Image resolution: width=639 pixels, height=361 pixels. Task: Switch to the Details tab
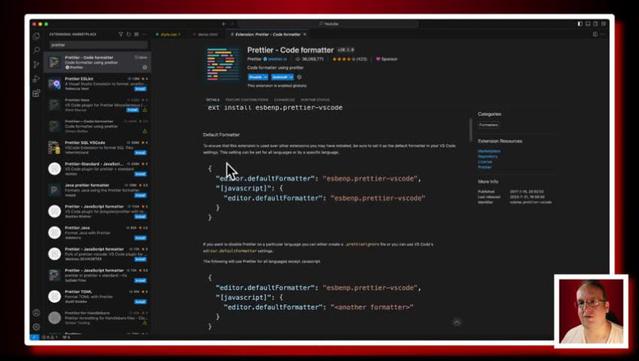click(213, 100)
